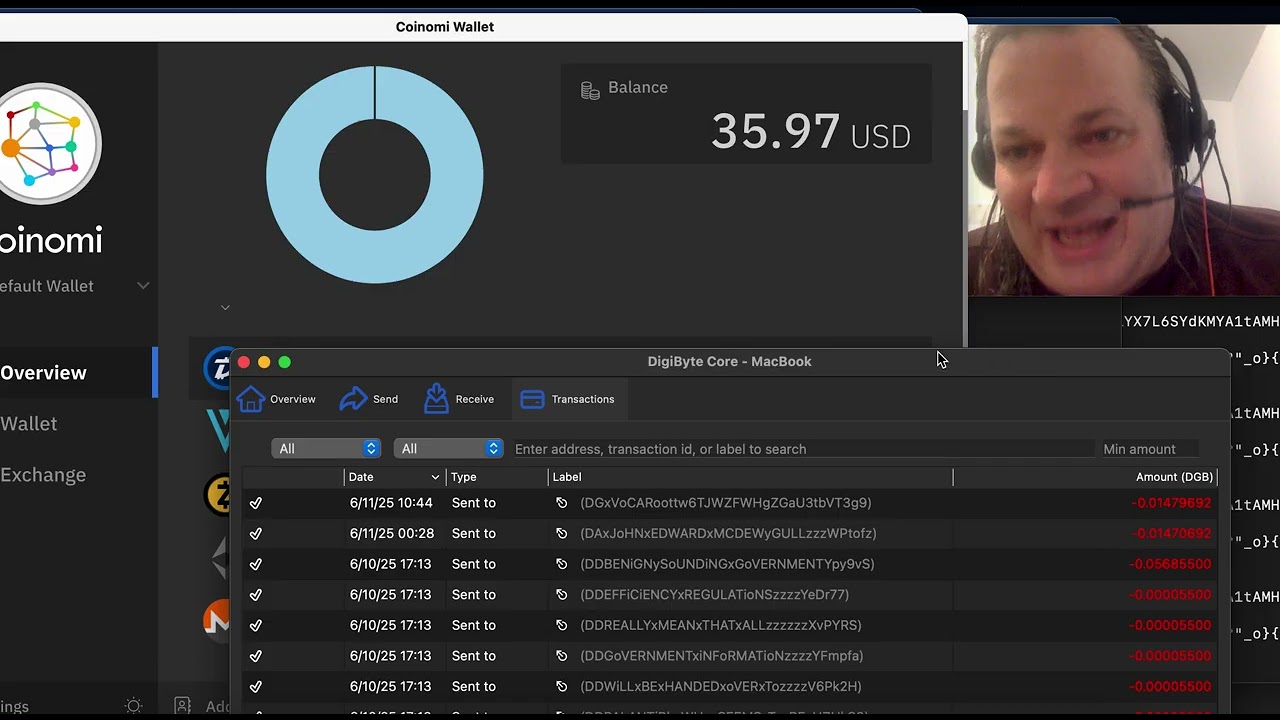Click the amount -0.01470692

coord(1171,533)
